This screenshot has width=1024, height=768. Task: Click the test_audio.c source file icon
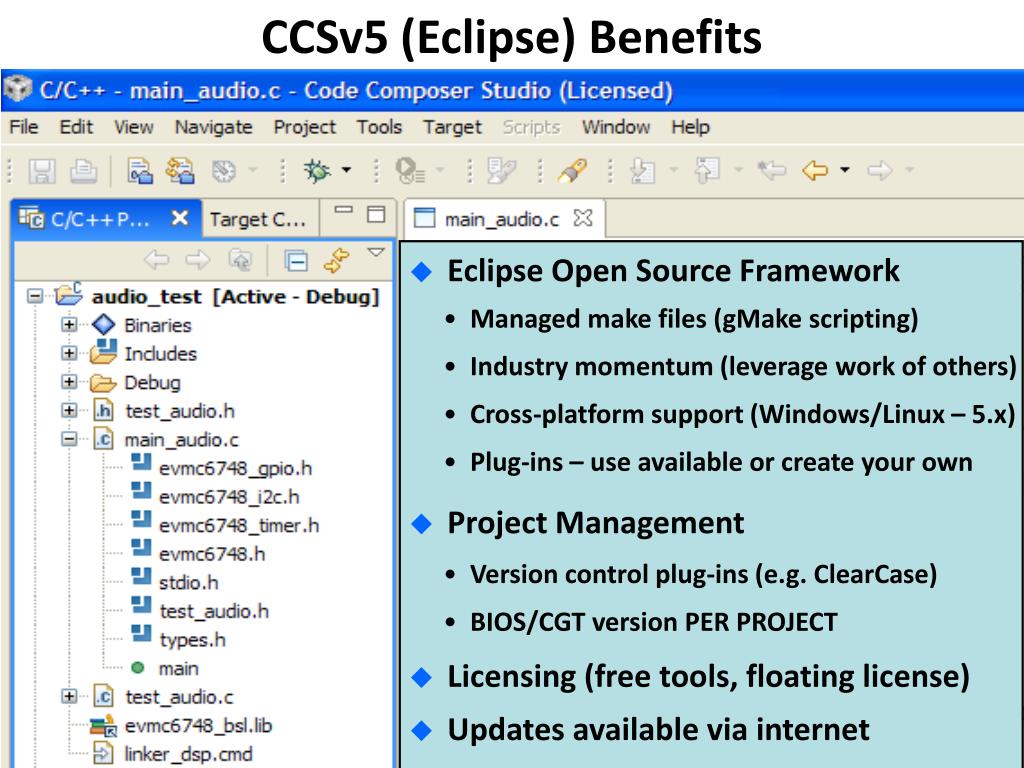(103, 696)
